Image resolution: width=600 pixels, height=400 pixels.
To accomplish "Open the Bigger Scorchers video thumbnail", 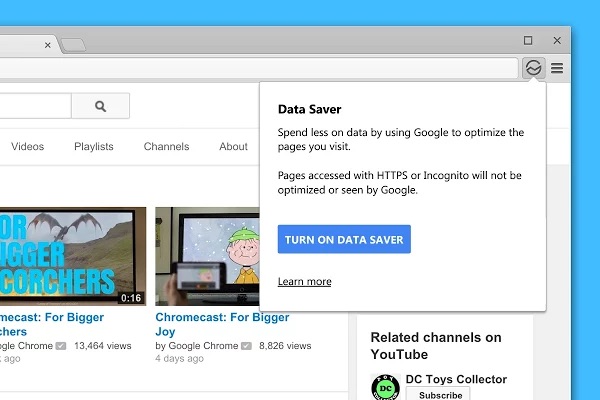I will (73, 256).
